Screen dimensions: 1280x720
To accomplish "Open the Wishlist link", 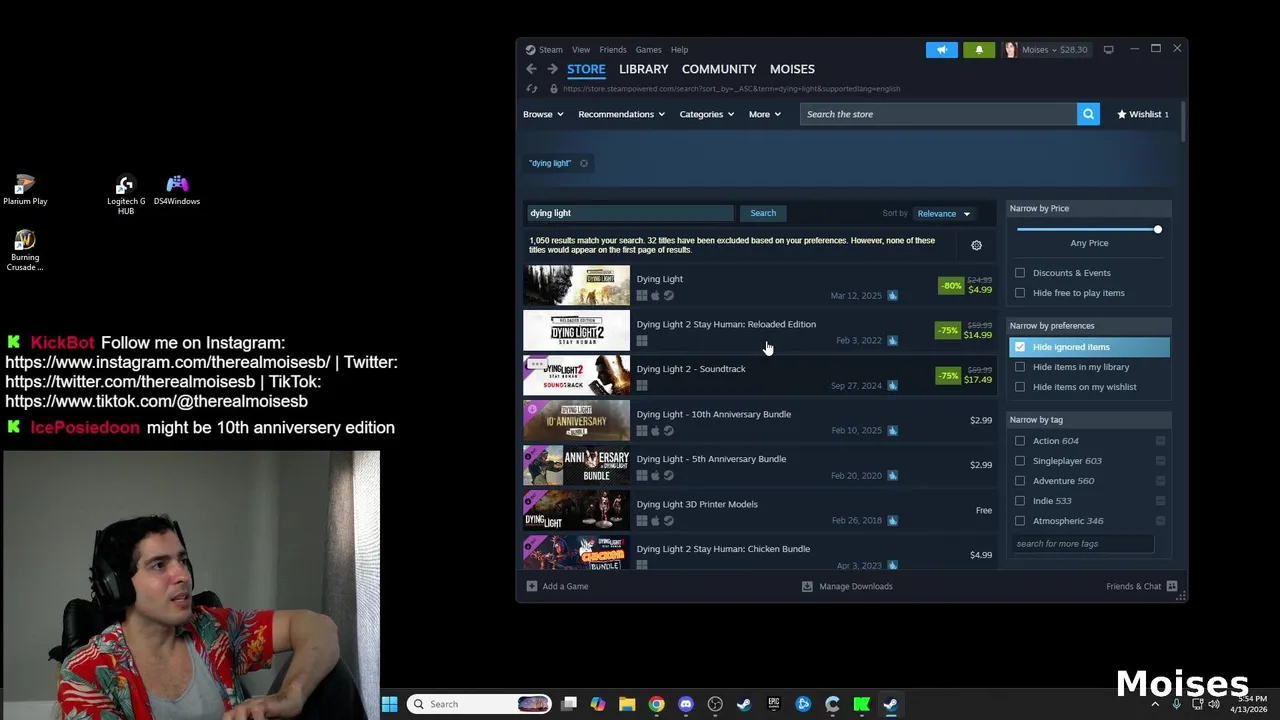I will point(1142,114).
